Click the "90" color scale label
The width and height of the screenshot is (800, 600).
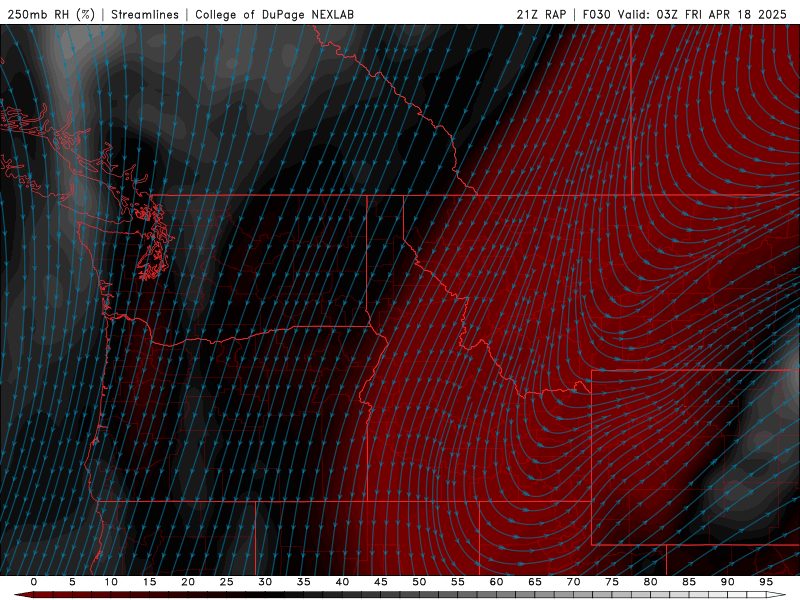[x=727, y=582]
